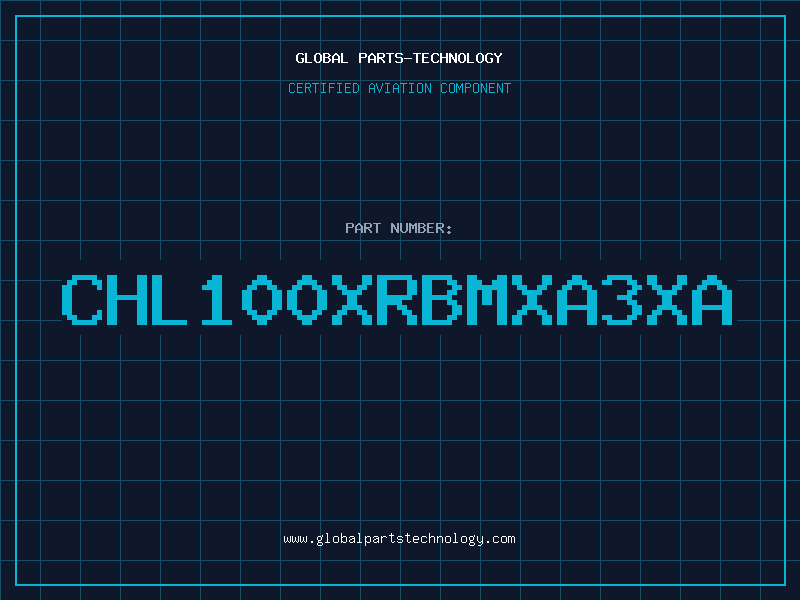Click the .com ending of the website URL
Viewport: 800px width, 600px height.
(x=499, y=539)
